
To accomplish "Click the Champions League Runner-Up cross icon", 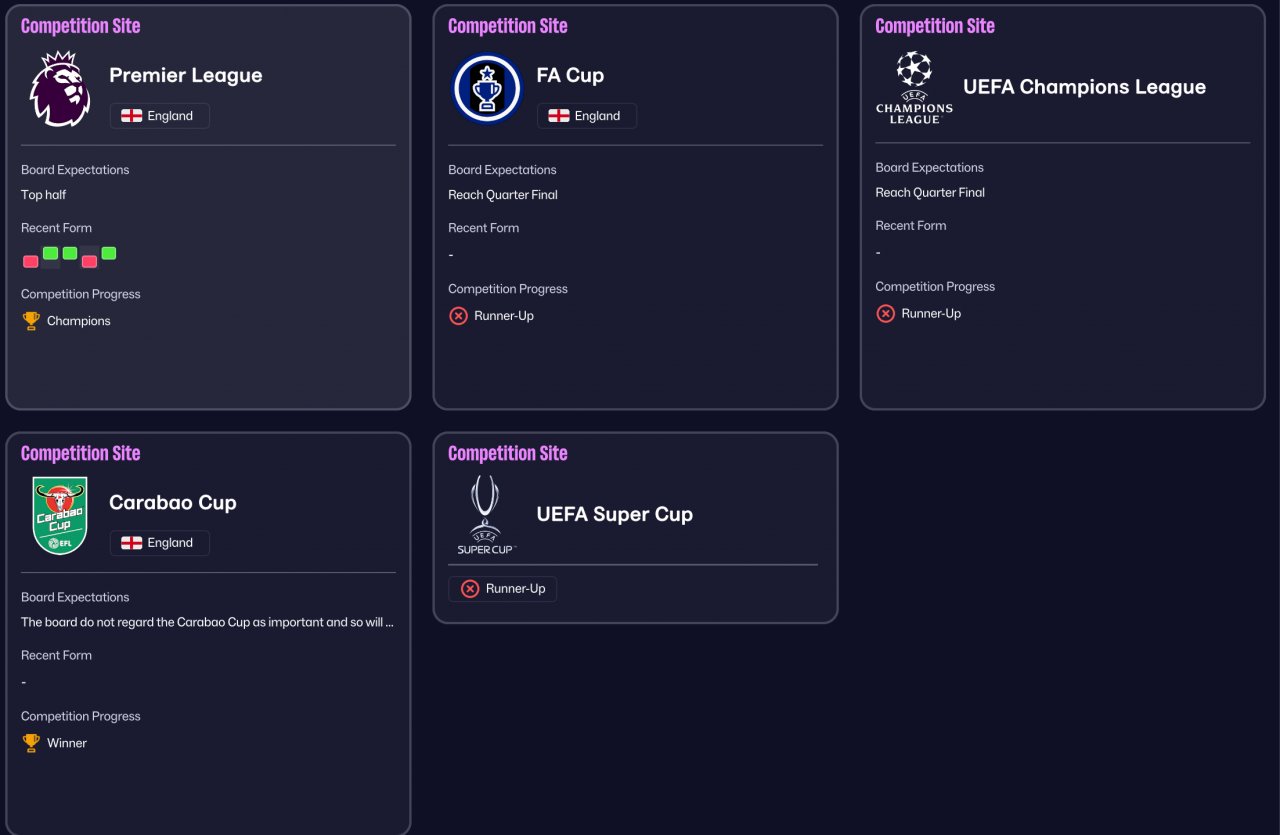I will click(885, 314).
